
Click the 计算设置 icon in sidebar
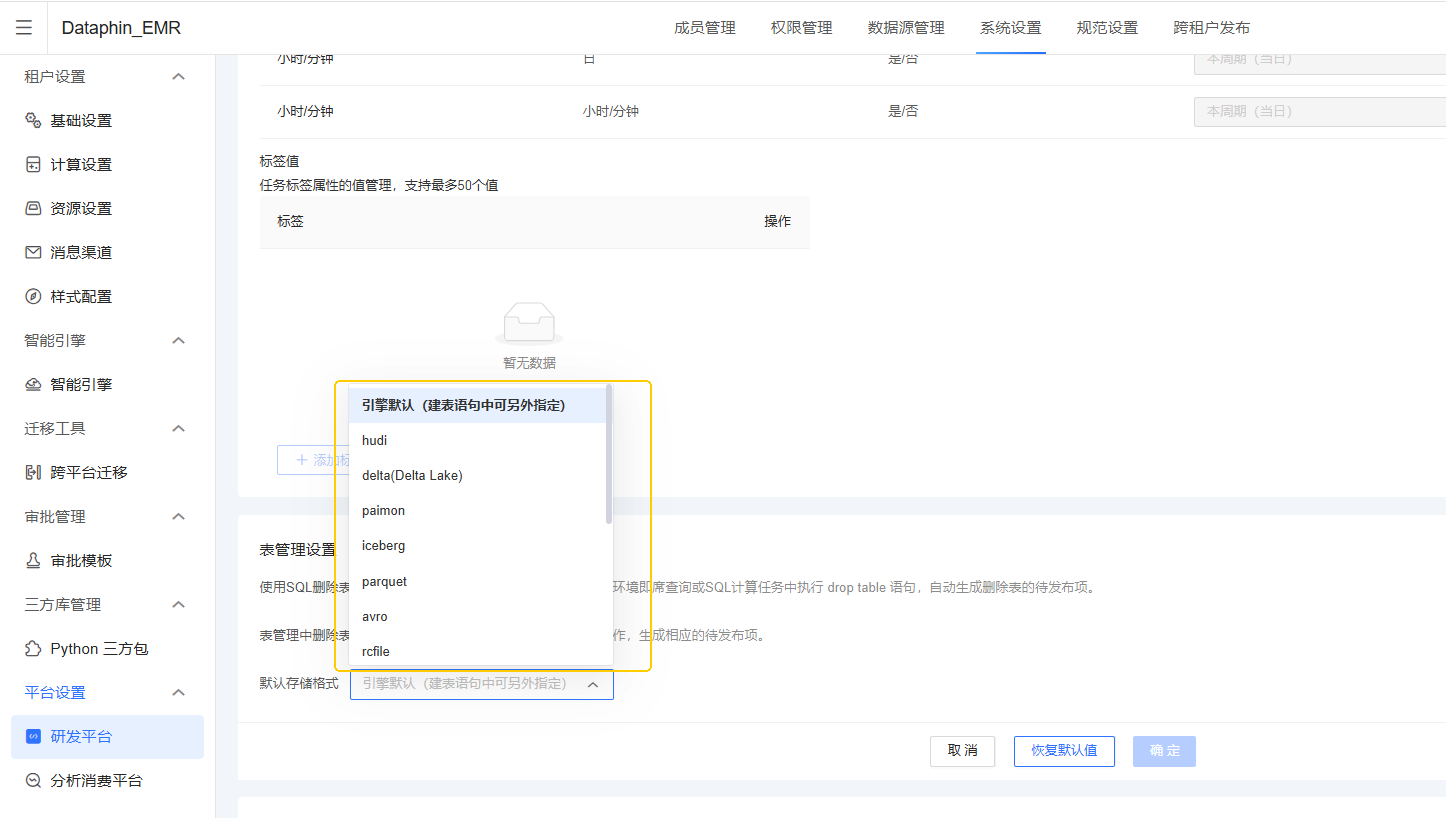point(33,165)
